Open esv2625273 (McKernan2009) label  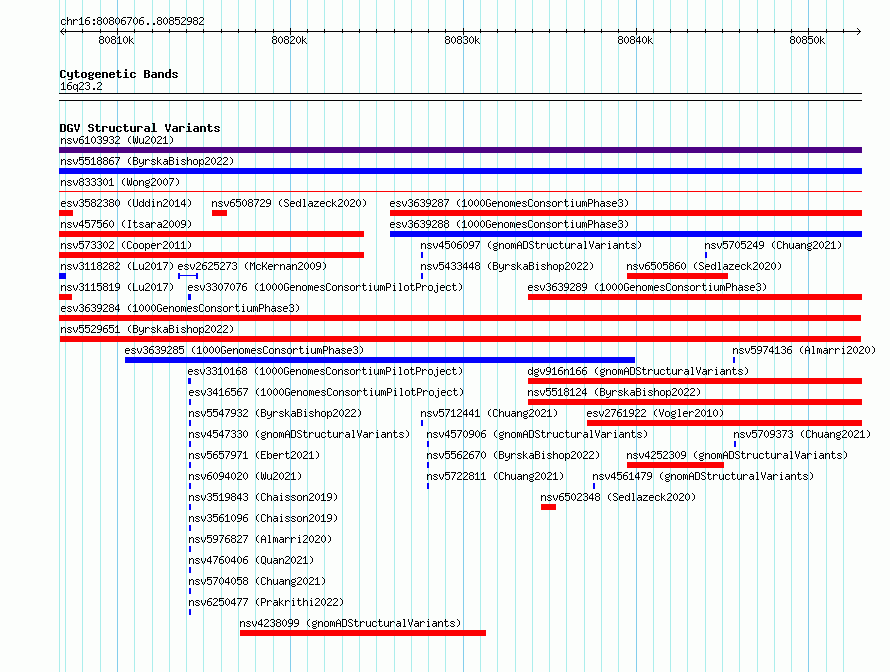coord(252,266)
